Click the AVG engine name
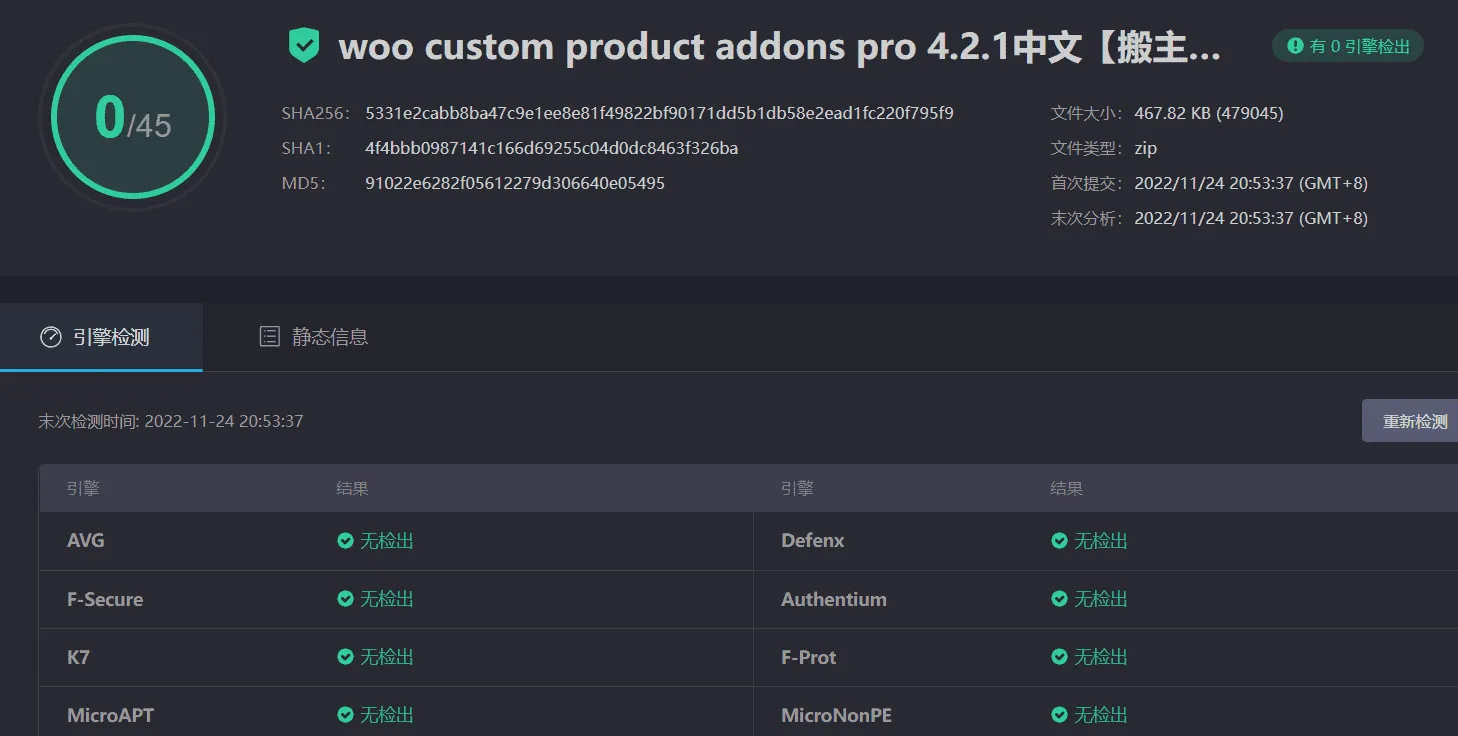 click(86, 541)
